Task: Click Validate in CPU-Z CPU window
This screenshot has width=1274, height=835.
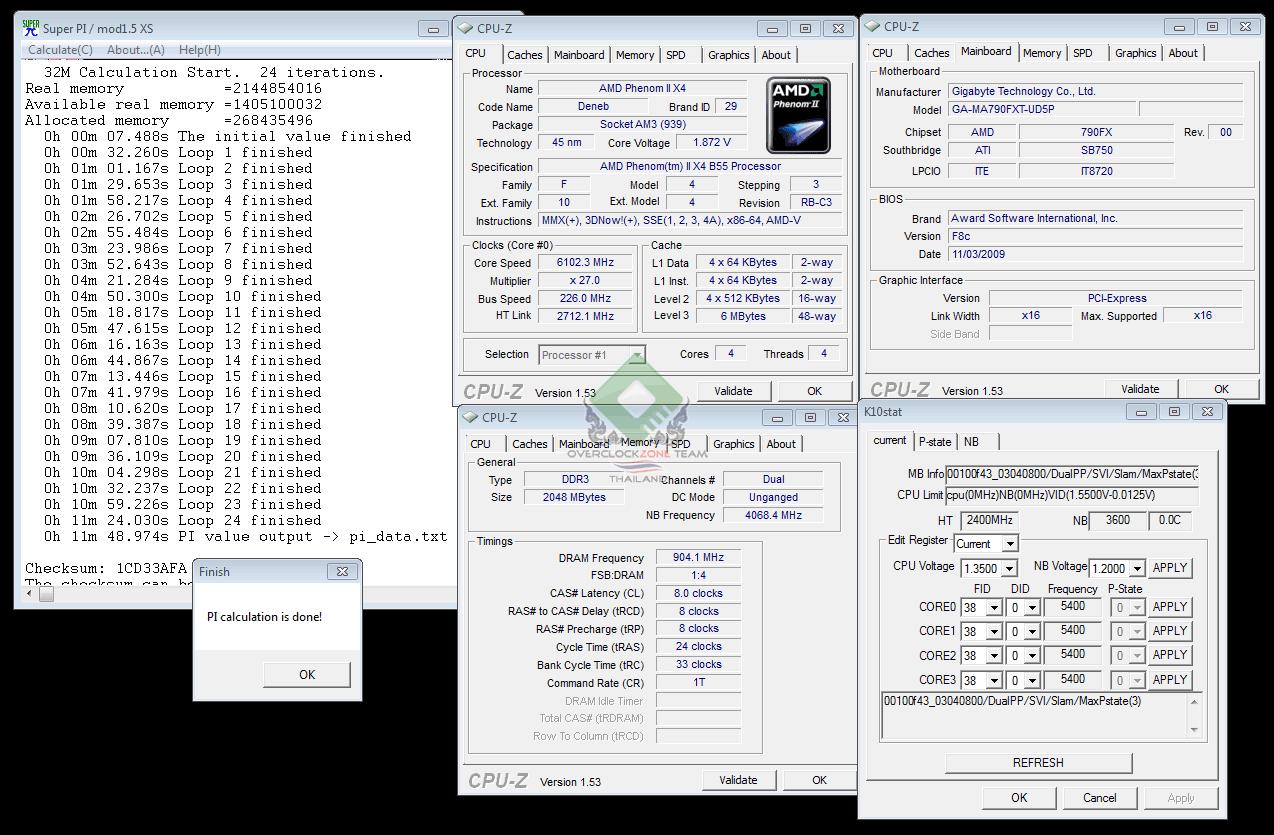Action: pyautogui.click(x=733, y=391)
